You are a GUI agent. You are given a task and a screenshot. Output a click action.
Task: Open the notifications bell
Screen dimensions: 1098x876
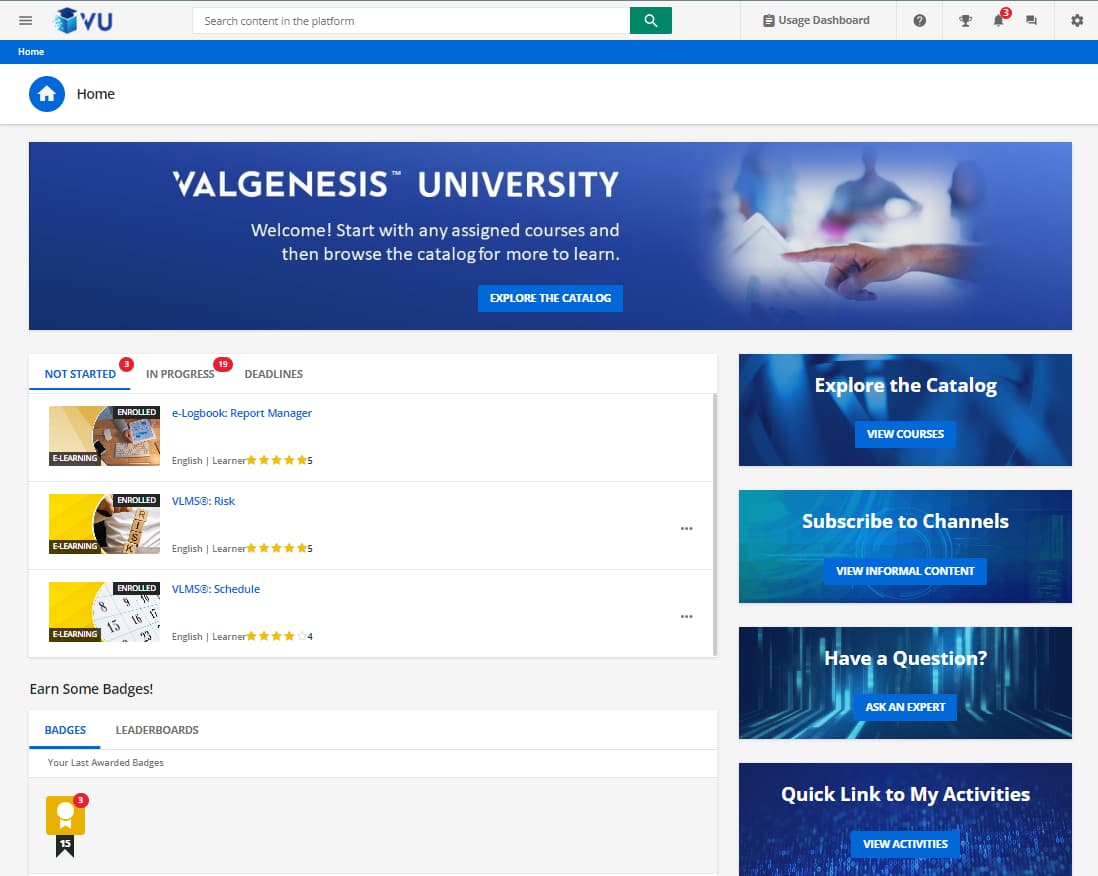998,20
